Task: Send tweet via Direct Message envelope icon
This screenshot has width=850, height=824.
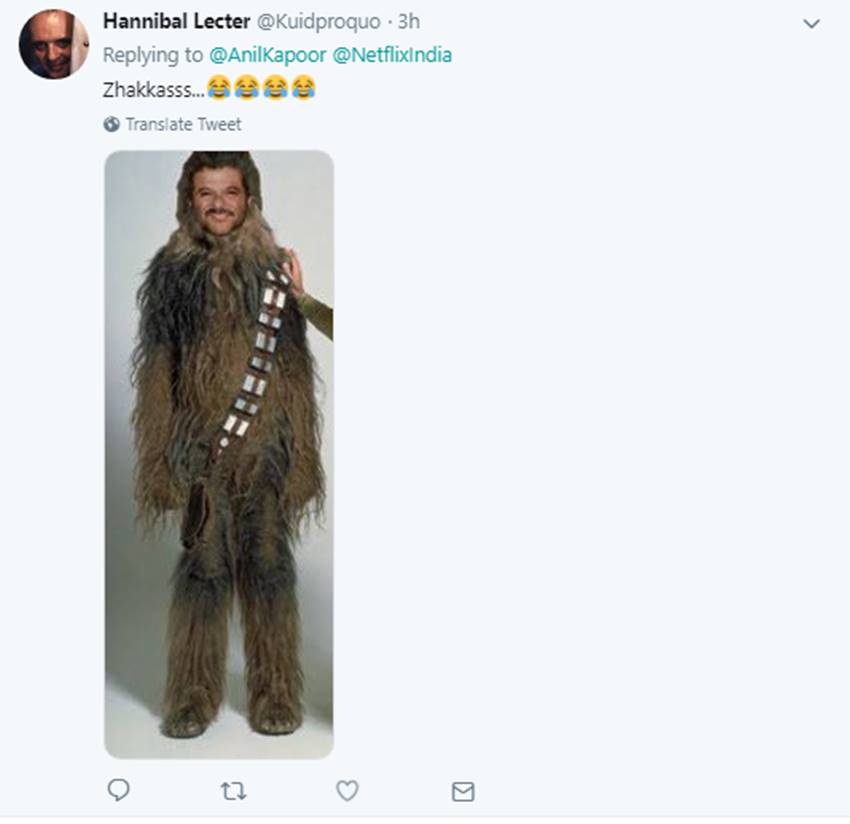Action: [462, 792]
